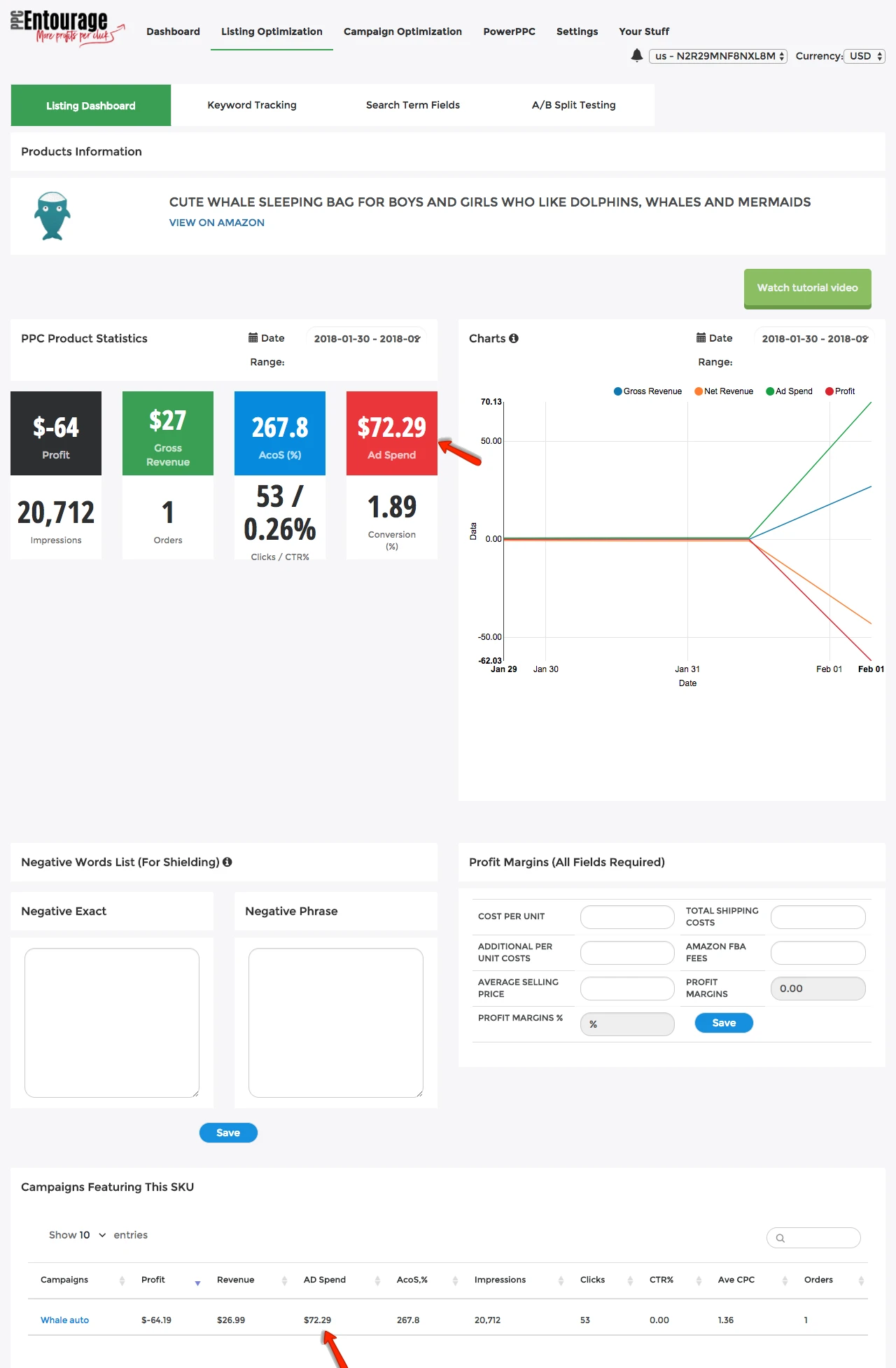
Task: Toggle Net Revenue series in chart legend
Action: (724, 391)
